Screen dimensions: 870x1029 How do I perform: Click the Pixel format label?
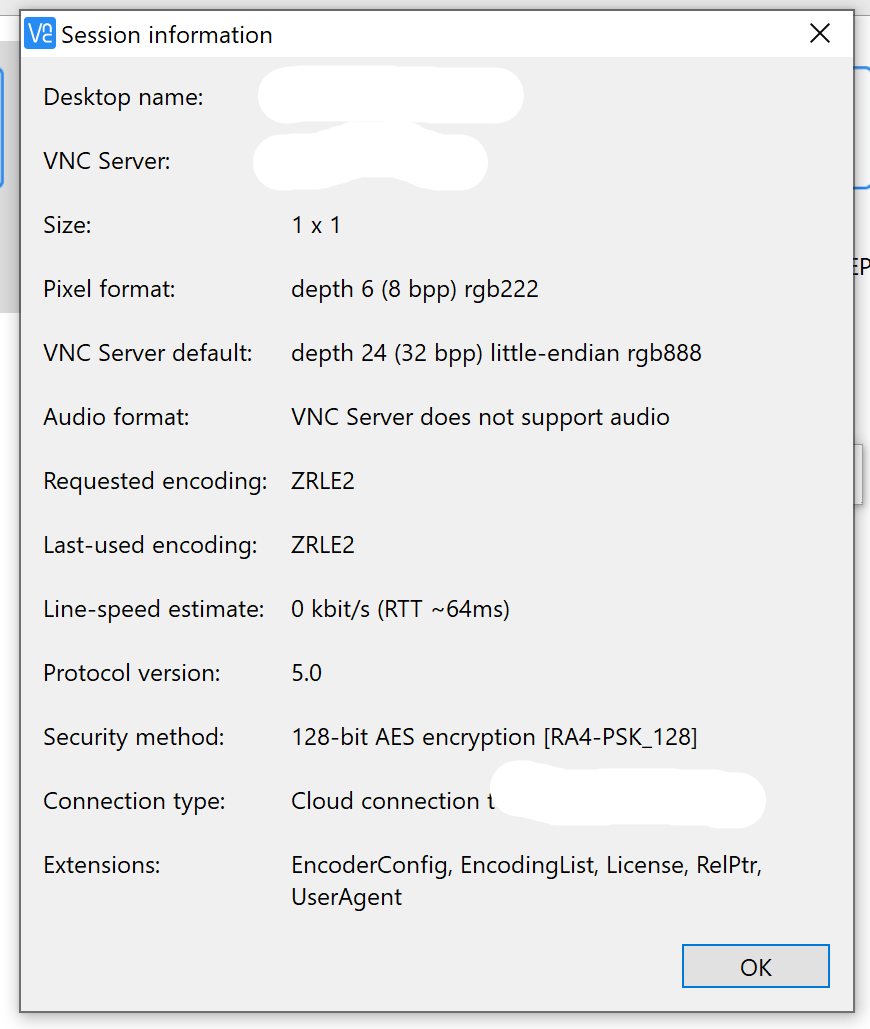pos(109,289)
